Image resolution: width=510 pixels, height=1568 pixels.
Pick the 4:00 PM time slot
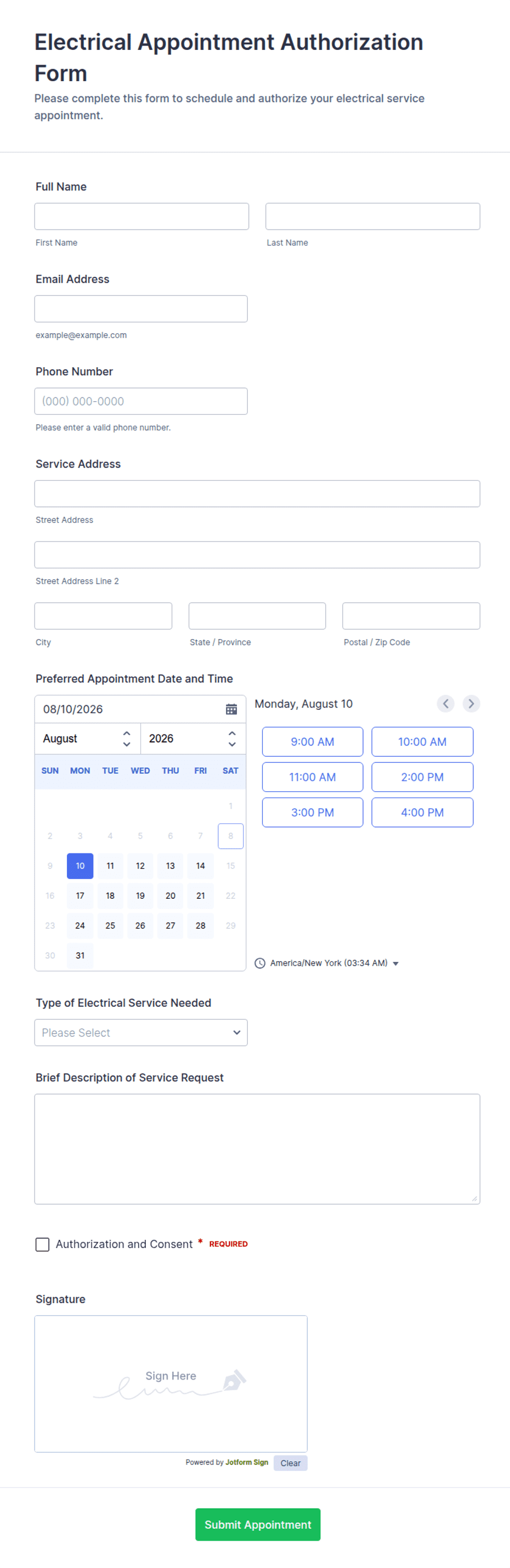pyautogui.click(x=422, y=812)
